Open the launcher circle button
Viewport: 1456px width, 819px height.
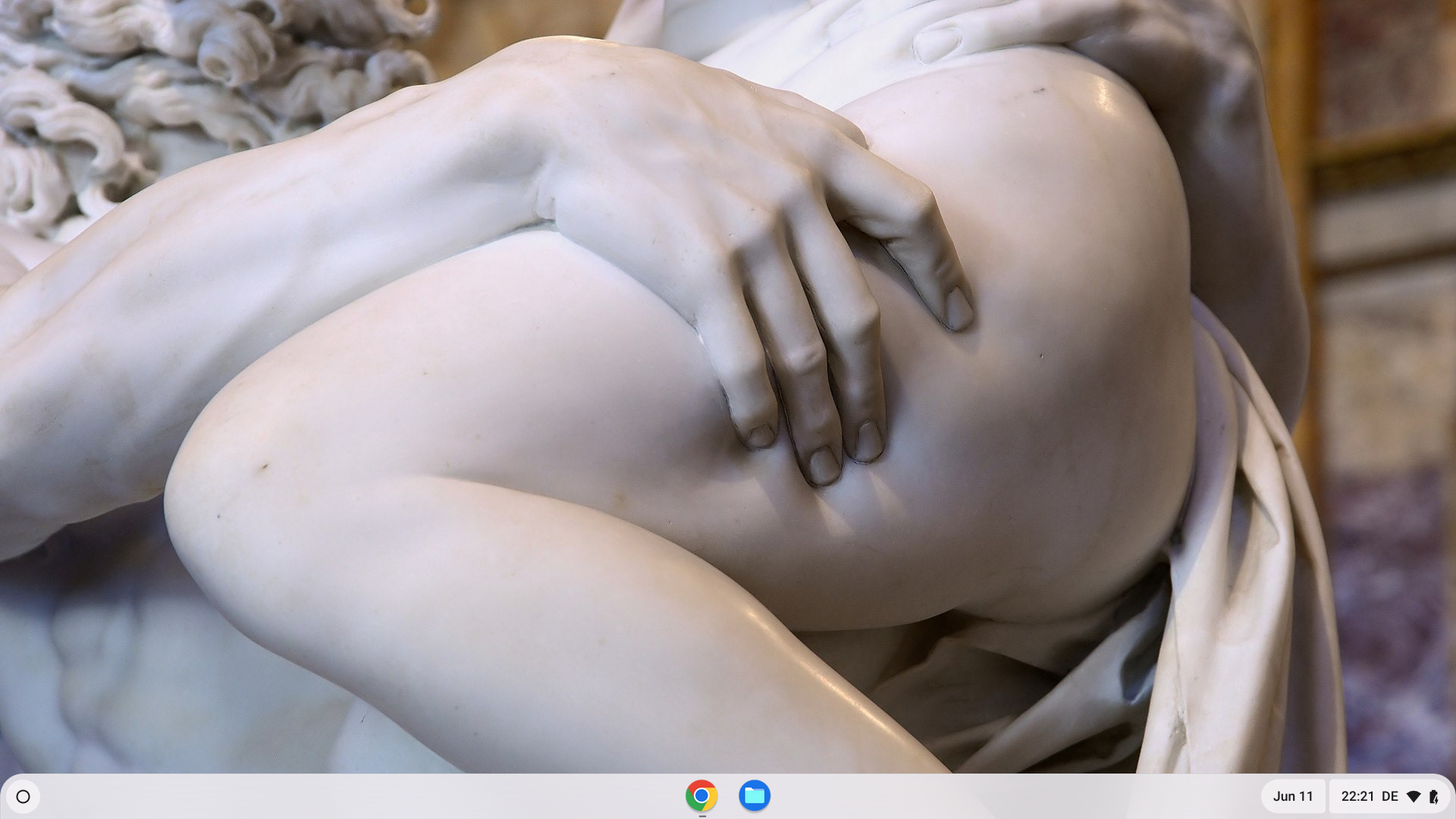[x=23, y=796]
